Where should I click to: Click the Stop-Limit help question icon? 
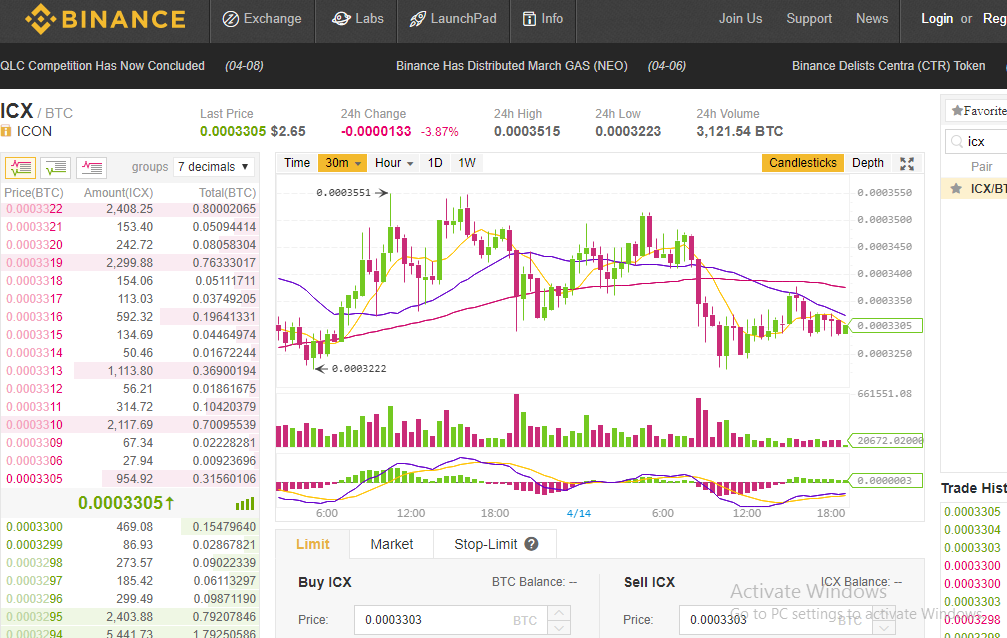click(531, 544)
